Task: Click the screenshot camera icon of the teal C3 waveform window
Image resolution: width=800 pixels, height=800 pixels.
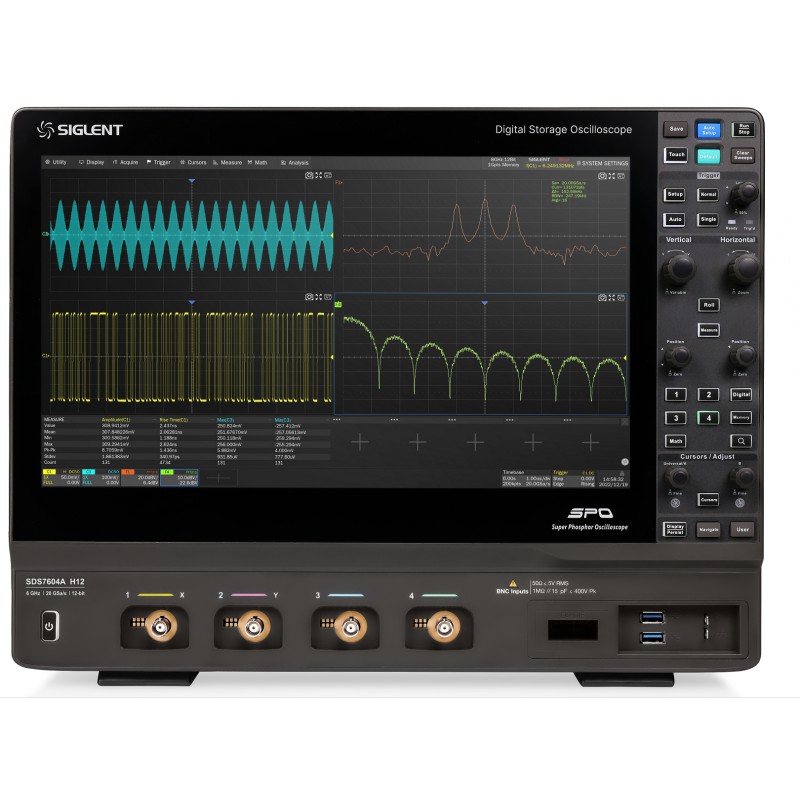Action: [x=309, y=175]
